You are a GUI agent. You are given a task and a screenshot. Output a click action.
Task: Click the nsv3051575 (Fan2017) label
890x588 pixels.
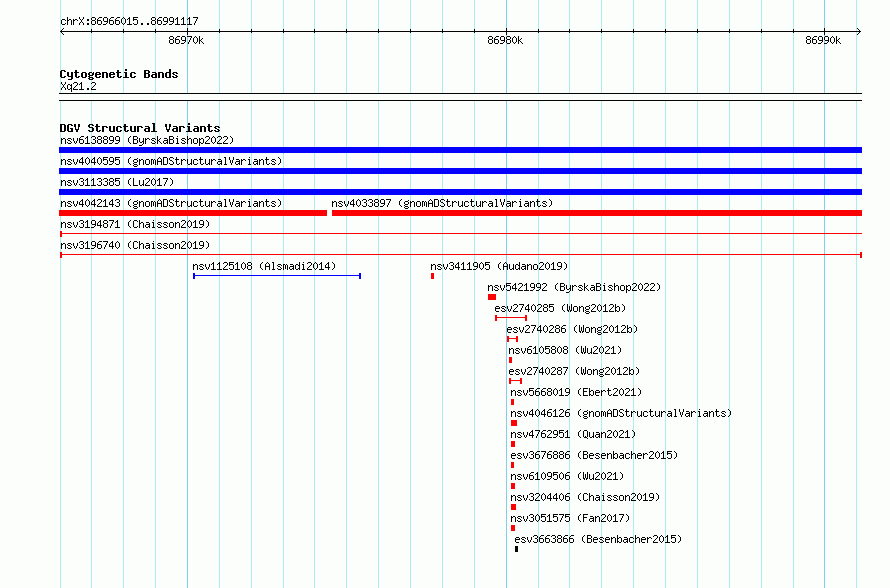[x=570, y=518]
